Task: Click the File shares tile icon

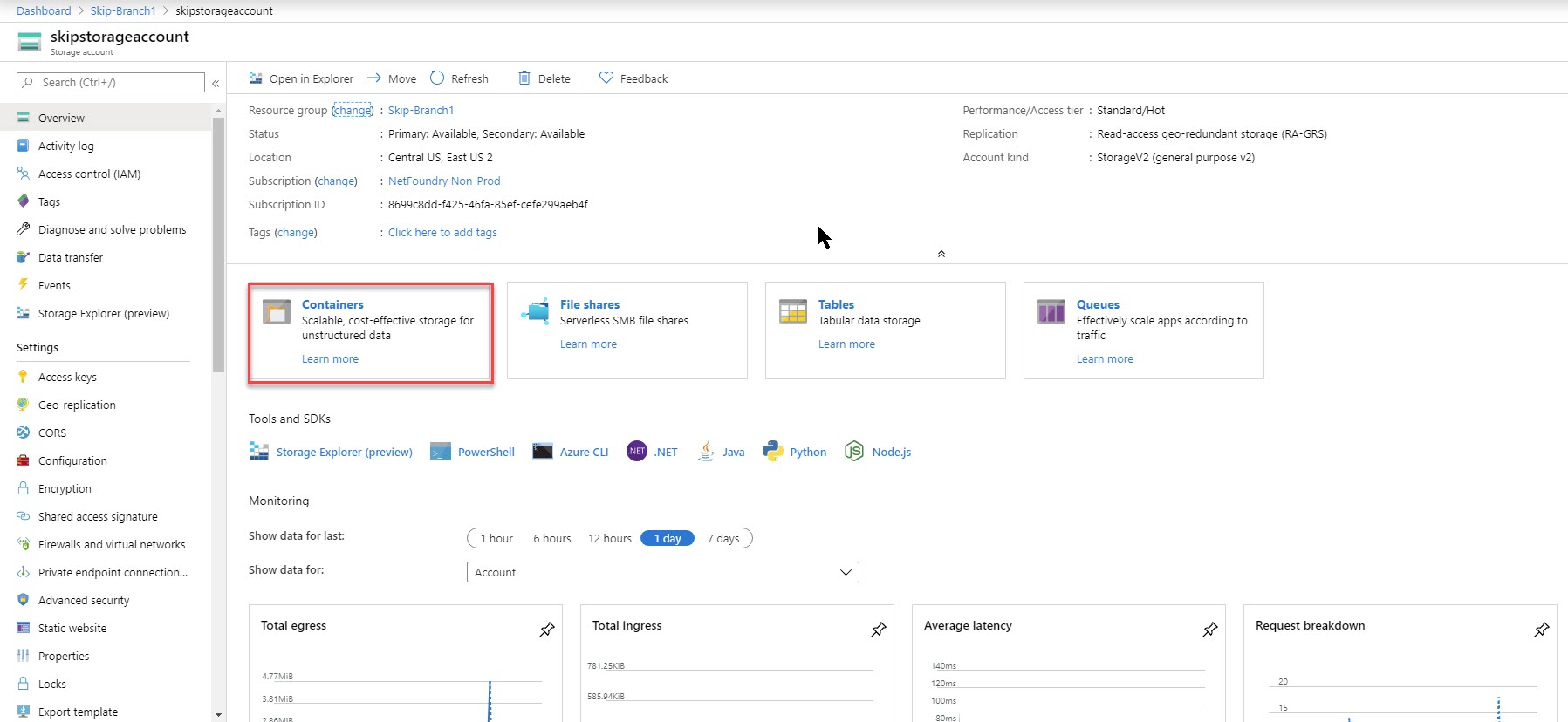Action: pos(535,310)
